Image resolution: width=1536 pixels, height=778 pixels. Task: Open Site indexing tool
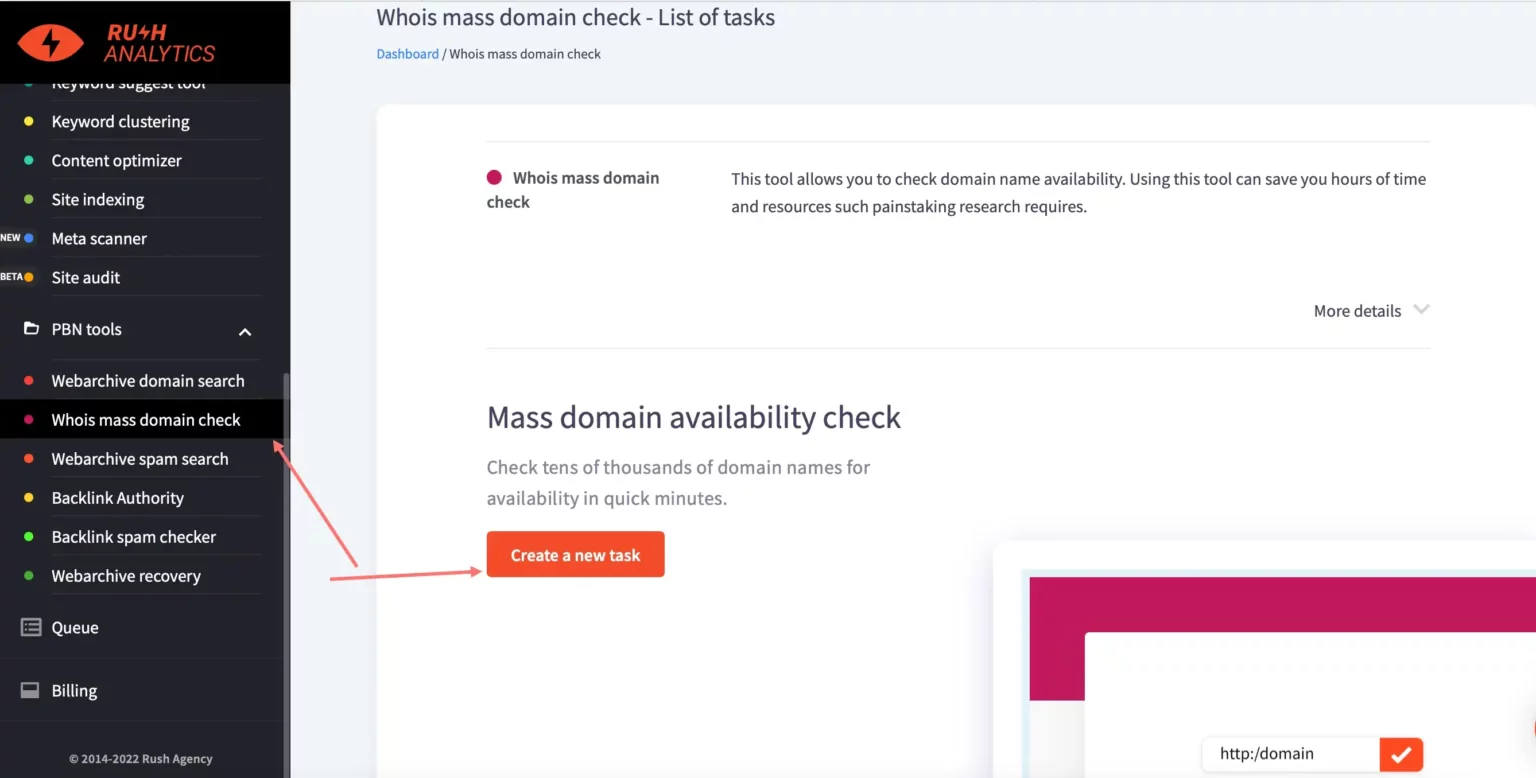pyautogui.click(x=98, y=199)
